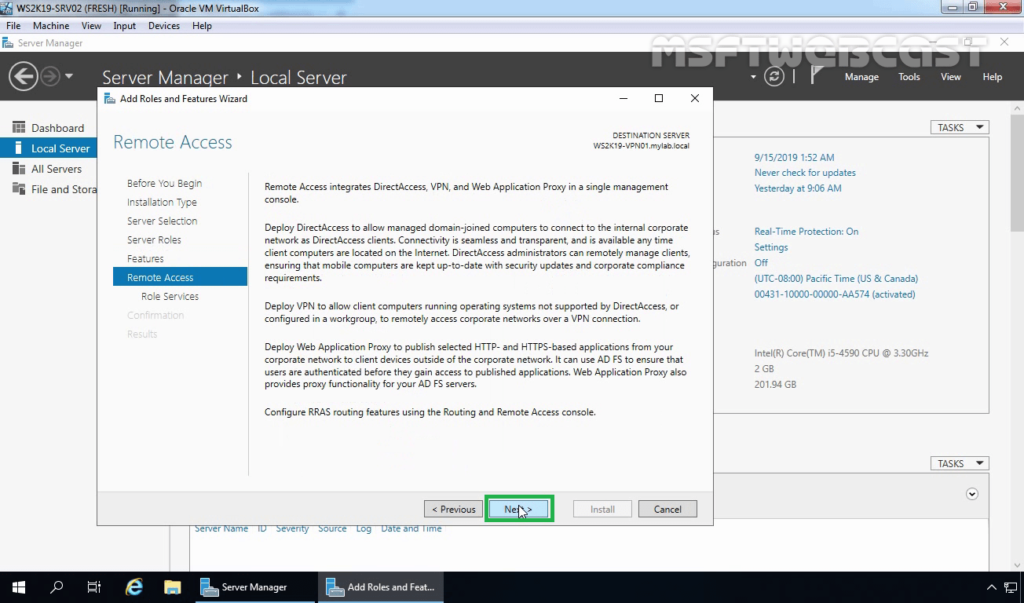Select All Servers in sidebar
1024x603 pixels.
click(48, 169)
